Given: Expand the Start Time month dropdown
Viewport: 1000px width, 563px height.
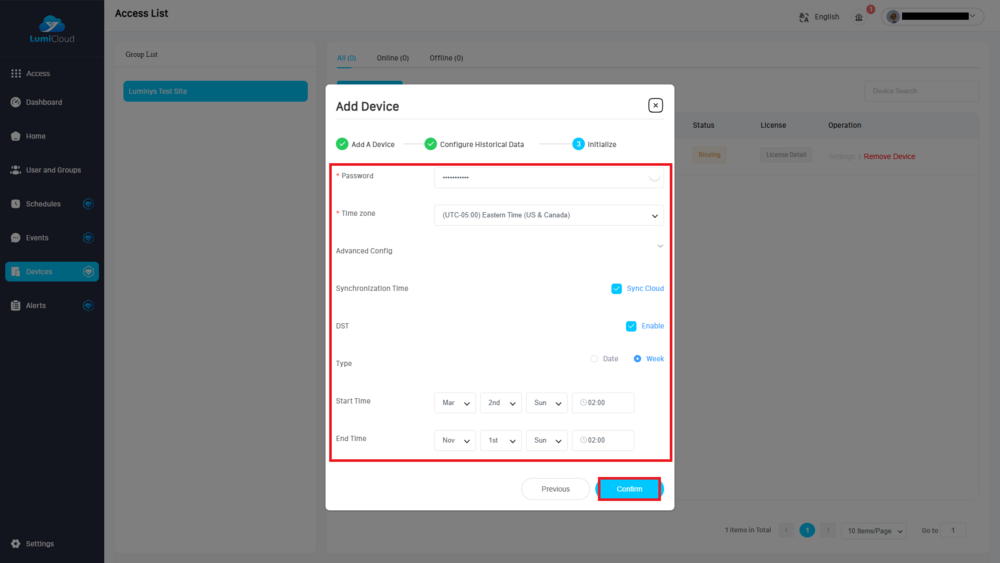Looking at the screenshot, I should pyautogui.click(x=455, y=403).
